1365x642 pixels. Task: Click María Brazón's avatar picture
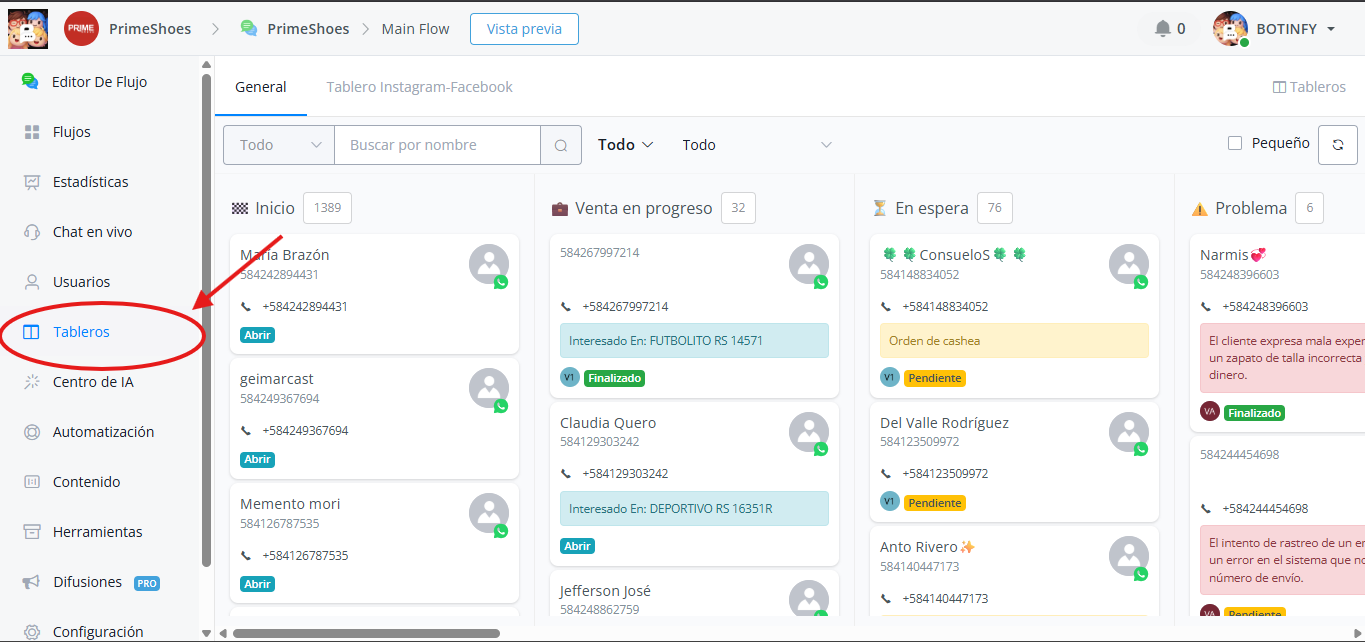(x=488, y=264)
